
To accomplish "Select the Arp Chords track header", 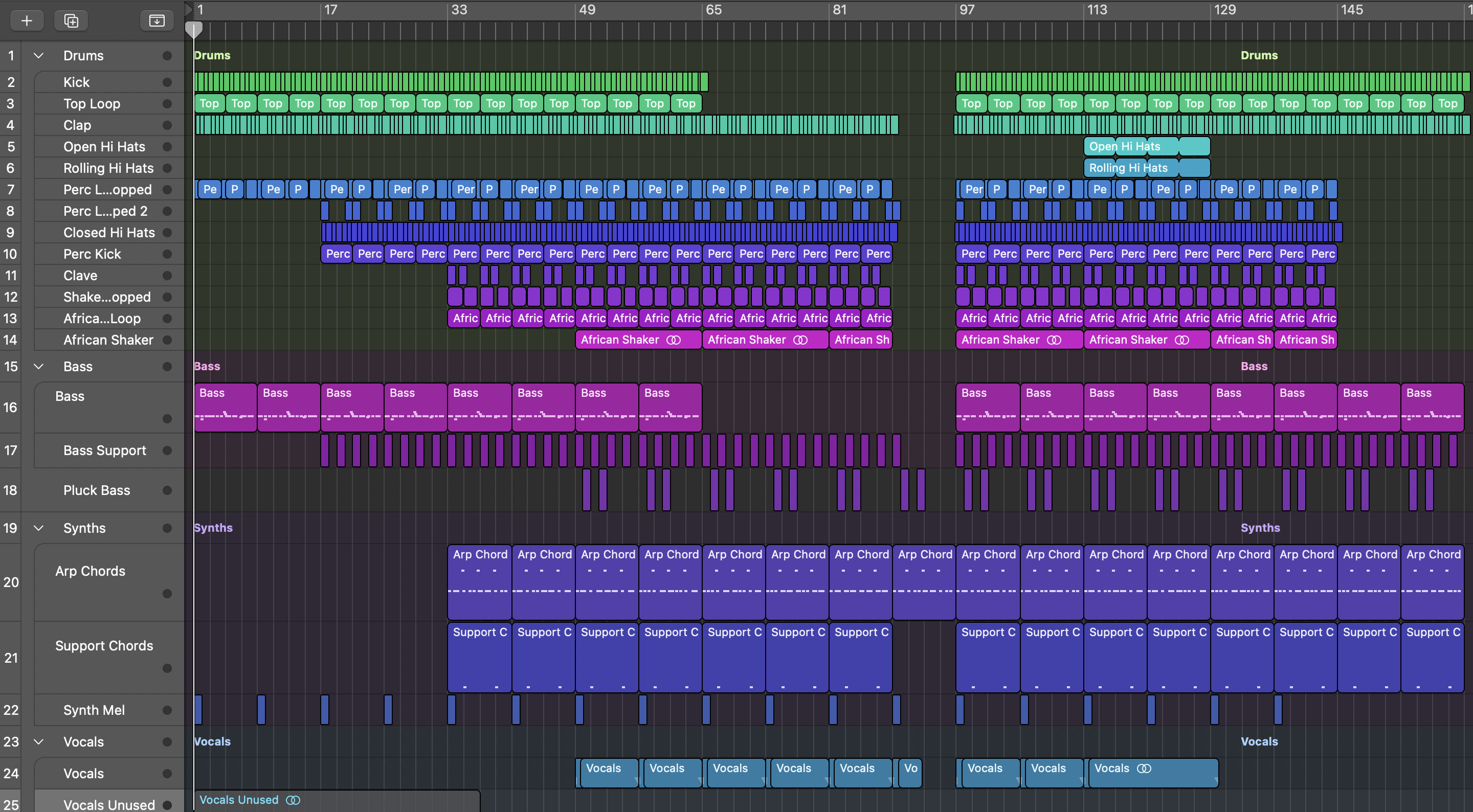I will click(91, 571).
